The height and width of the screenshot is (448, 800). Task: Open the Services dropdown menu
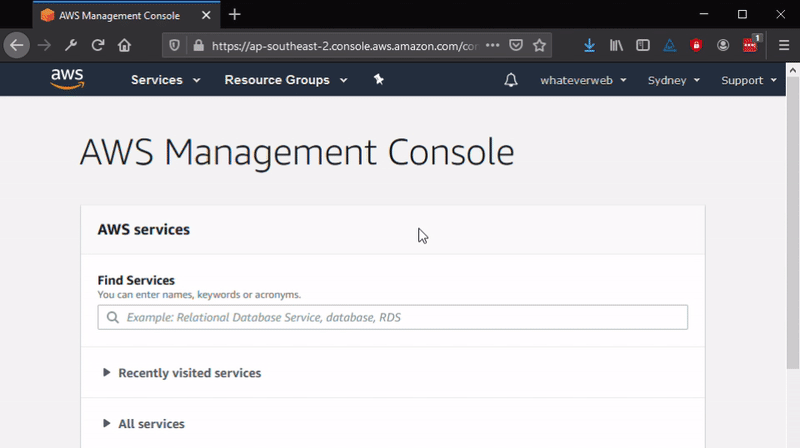(x=165, y=80)
